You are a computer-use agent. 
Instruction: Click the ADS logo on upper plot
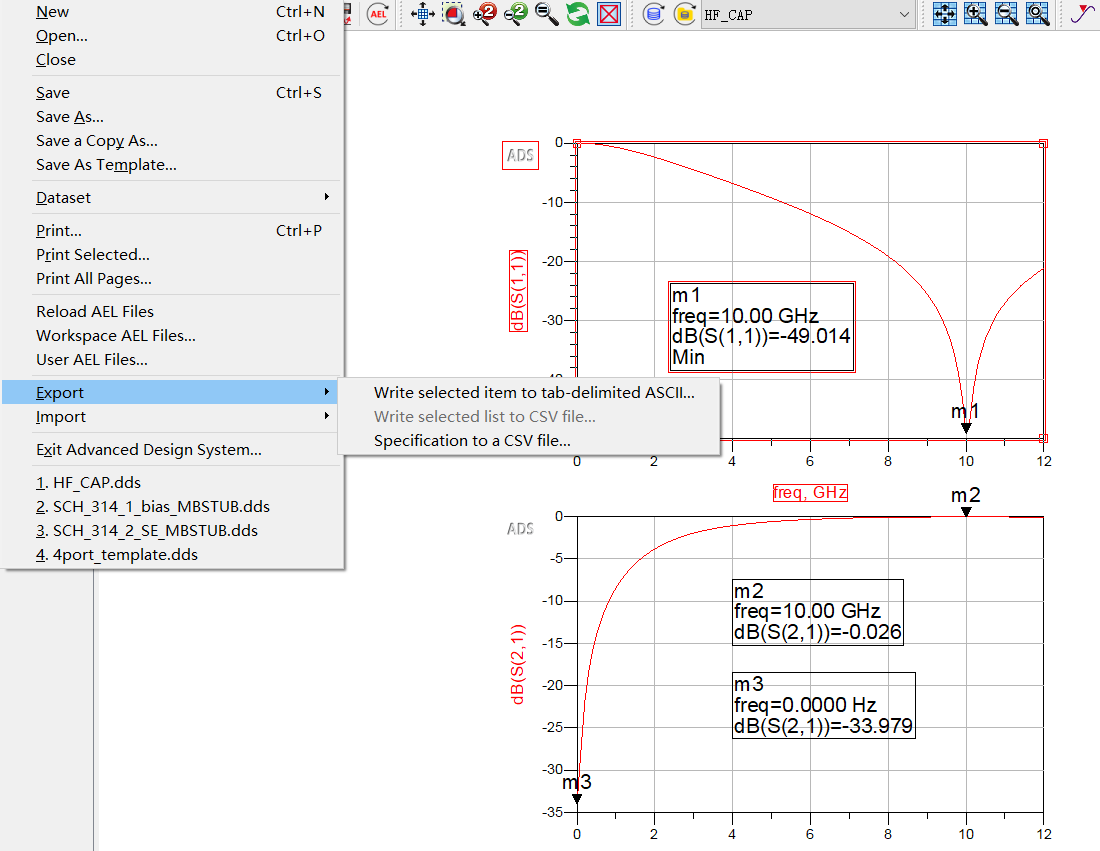click(x=520, y=155)
